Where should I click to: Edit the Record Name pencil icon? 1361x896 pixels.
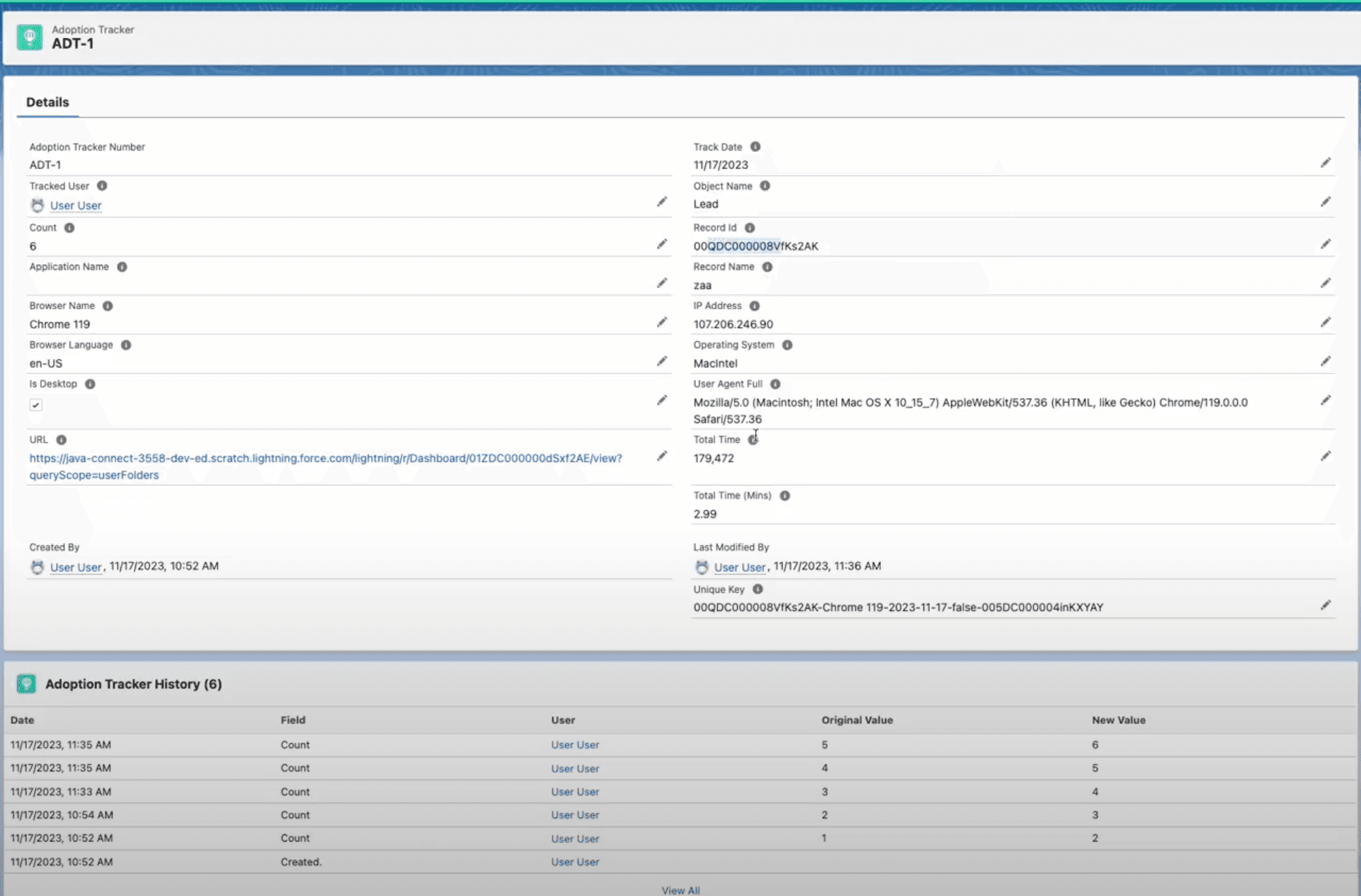click(x=1325, y=283)
